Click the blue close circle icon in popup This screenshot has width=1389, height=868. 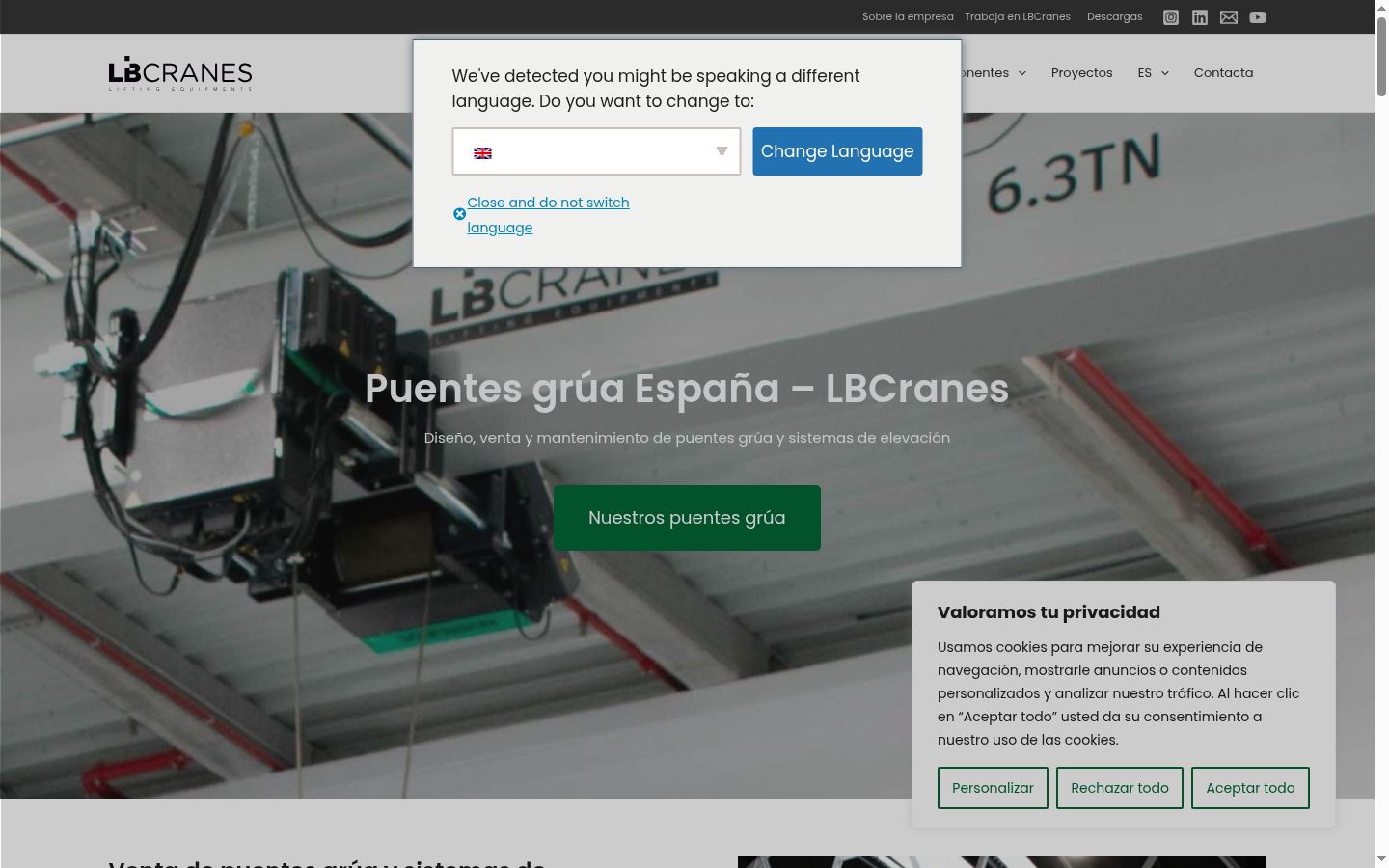coord(459,214)
